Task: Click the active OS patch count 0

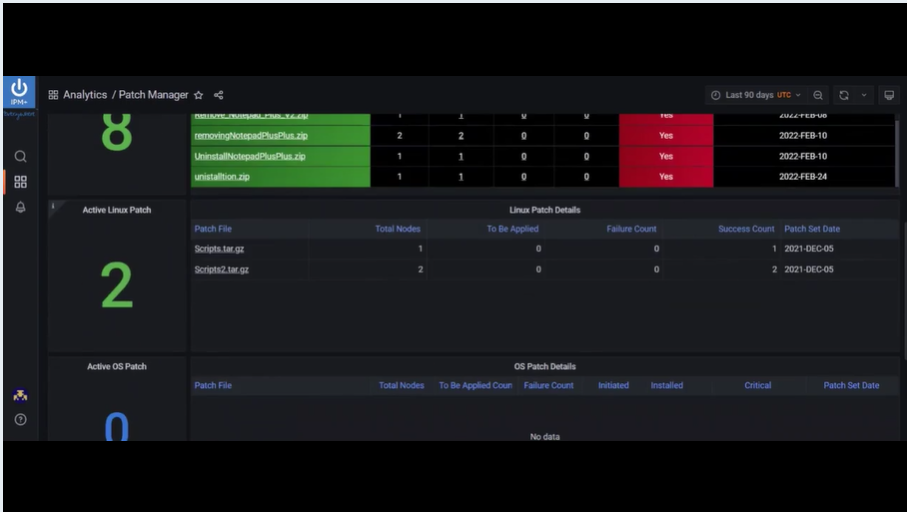Action: pyautogui.click(x=117, y=427)
